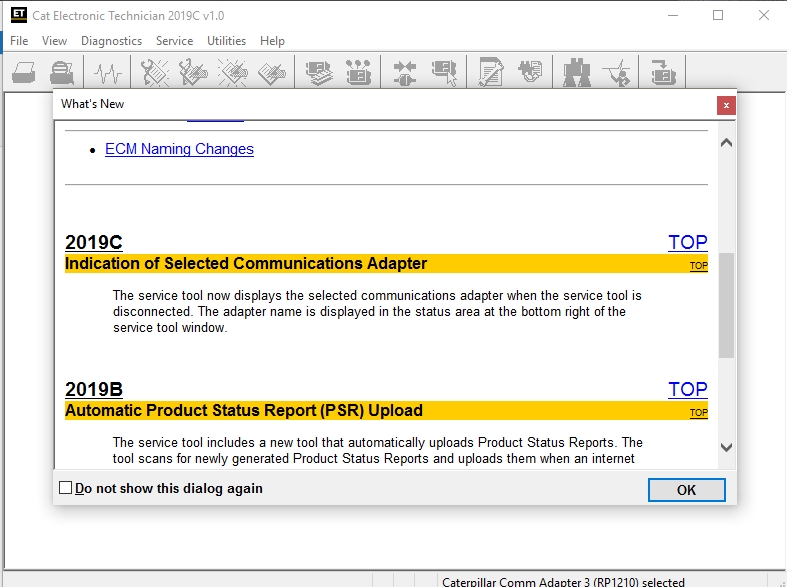Click the What's New scrollbar thumb
Image resolution: width=787 pixels, height=587 pixels.
click(x=726, y=306)
